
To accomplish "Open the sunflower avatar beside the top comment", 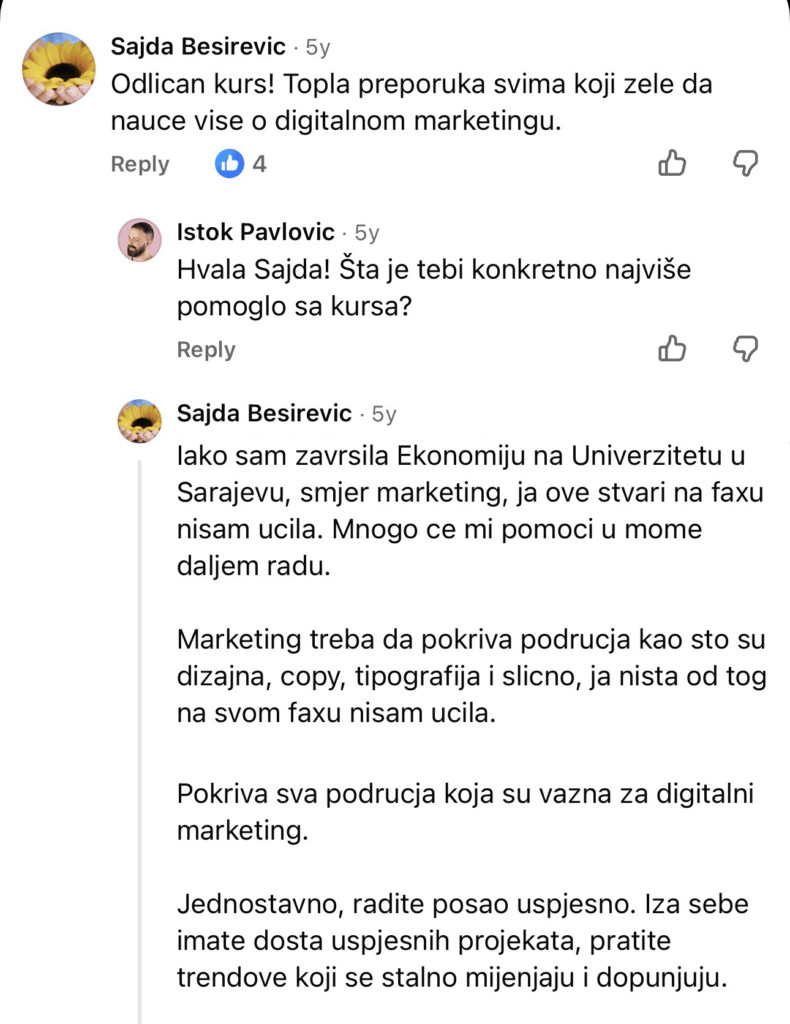I will pyautogui.click(x=58, y=68).
